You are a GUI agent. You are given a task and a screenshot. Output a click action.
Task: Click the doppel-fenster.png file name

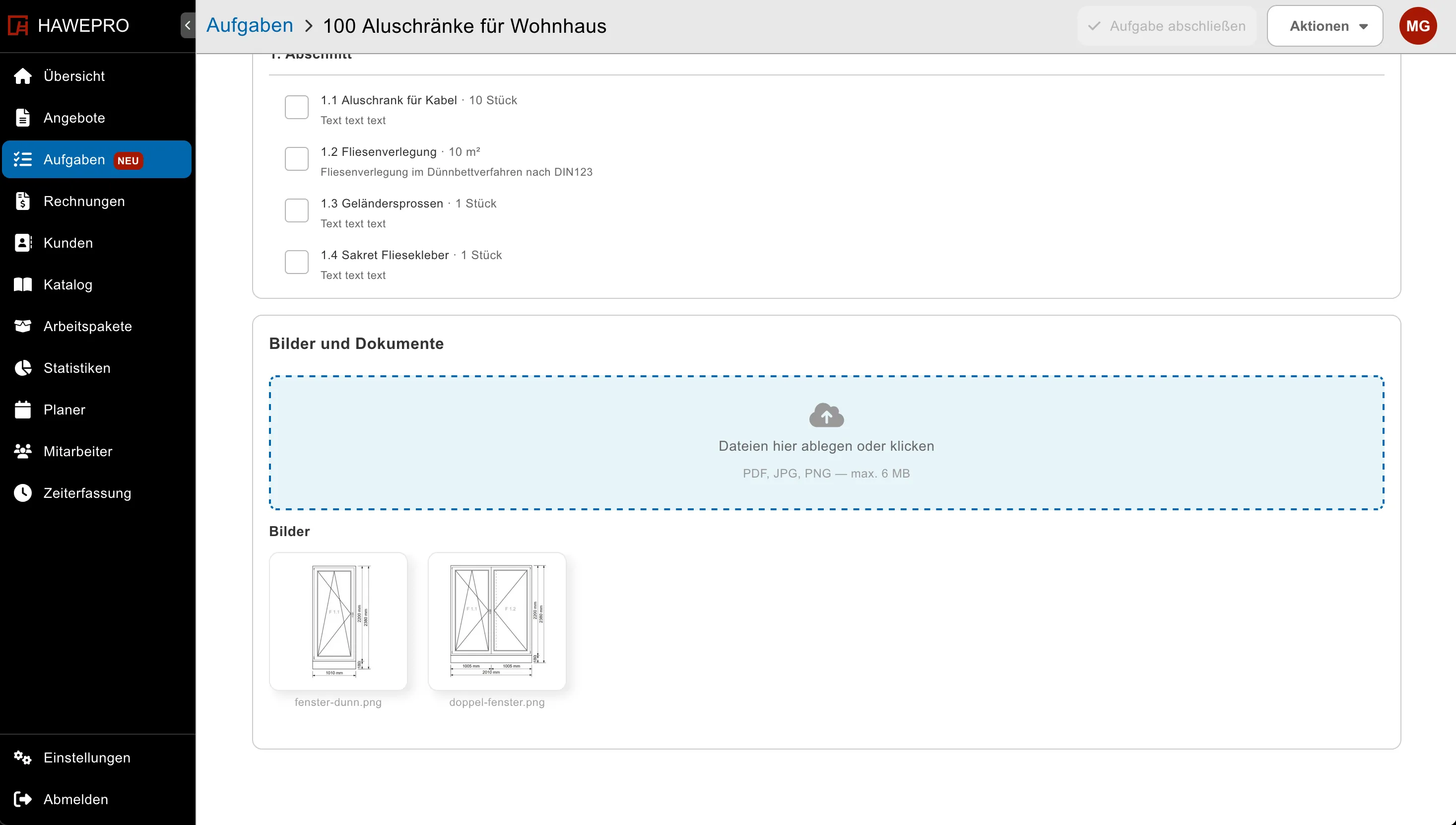pos(497,702)
